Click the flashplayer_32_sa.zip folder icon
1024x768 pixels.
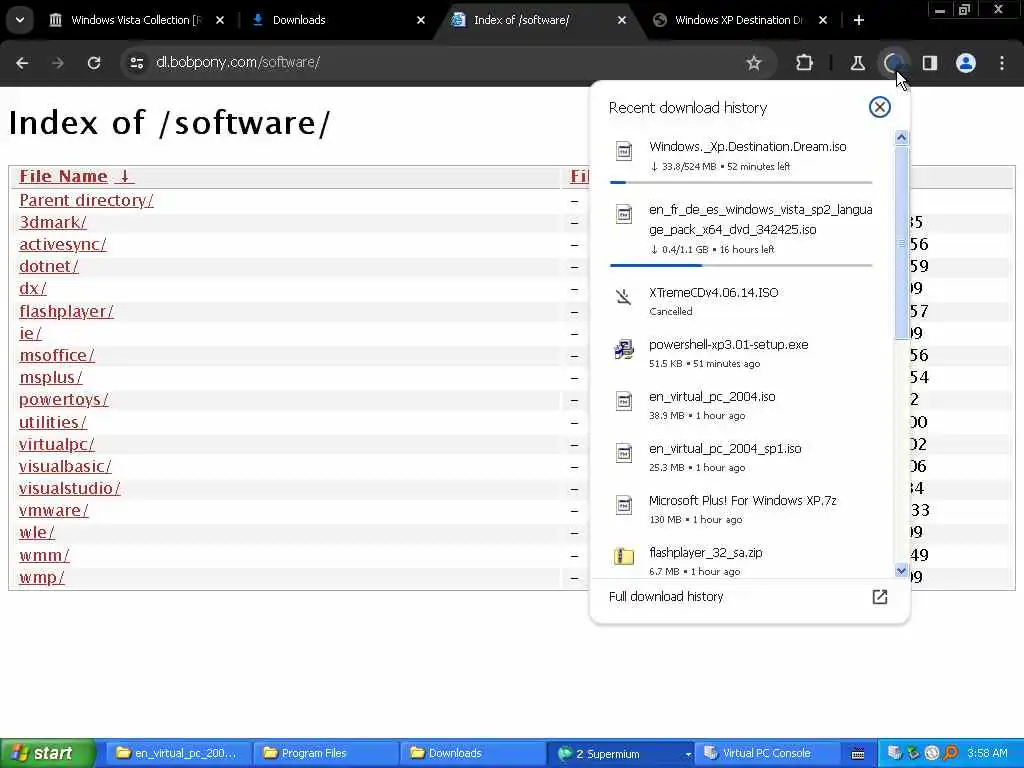[624, 556]
